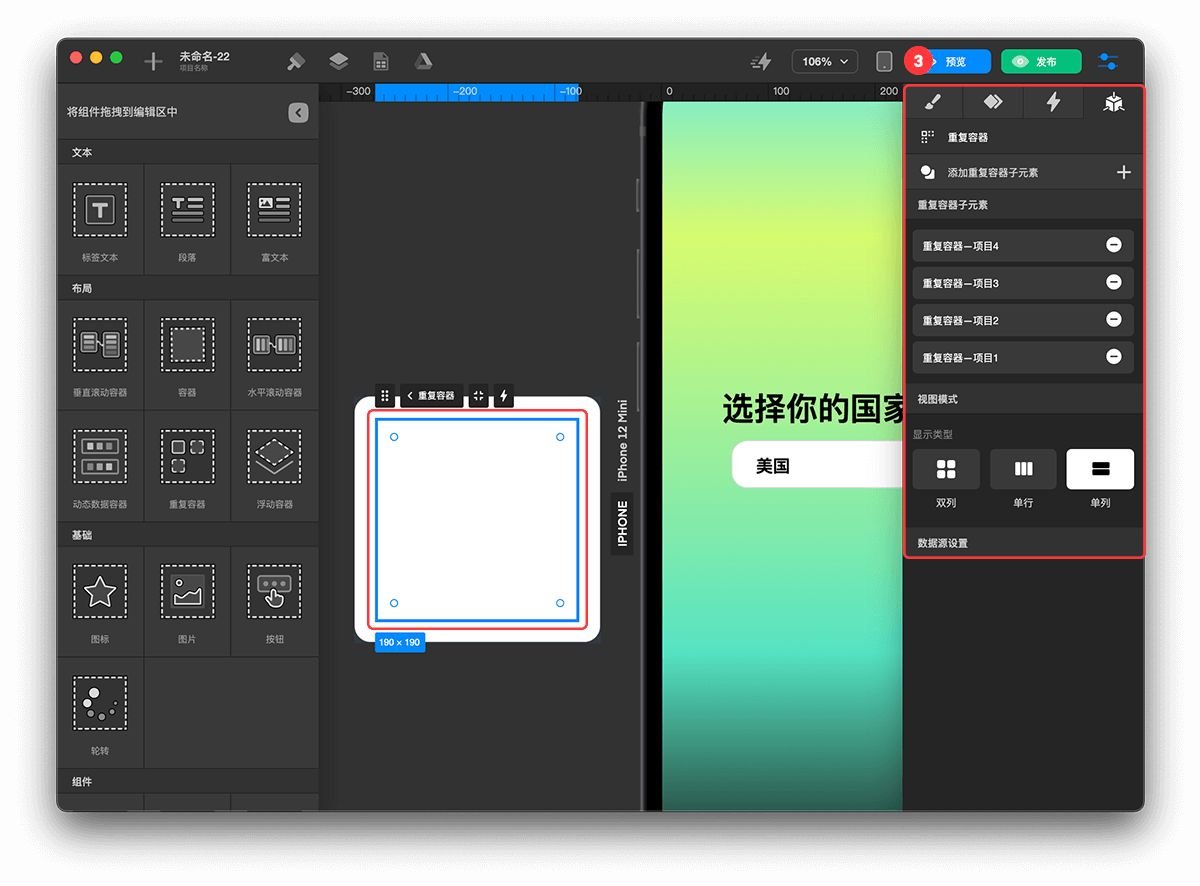Click the top-left handle of selected container
The image size is (1200, 886).
point(394,437)
